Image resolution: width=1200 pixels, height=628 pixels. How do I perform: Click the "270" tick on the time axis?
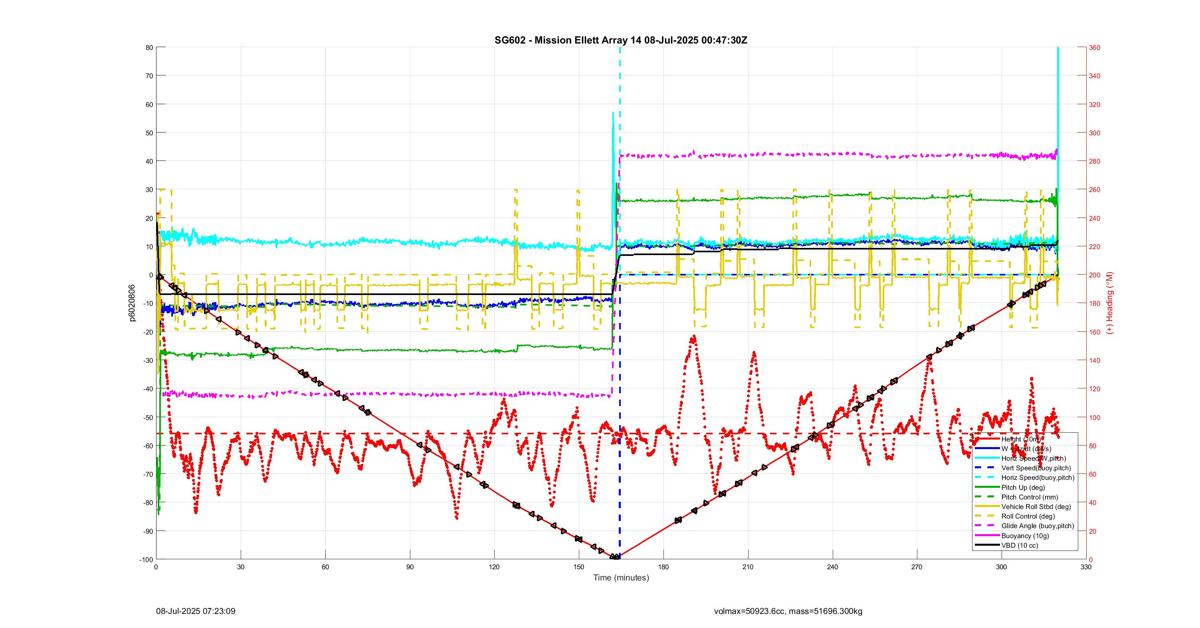pyautogui.click(x=916, y=567)
